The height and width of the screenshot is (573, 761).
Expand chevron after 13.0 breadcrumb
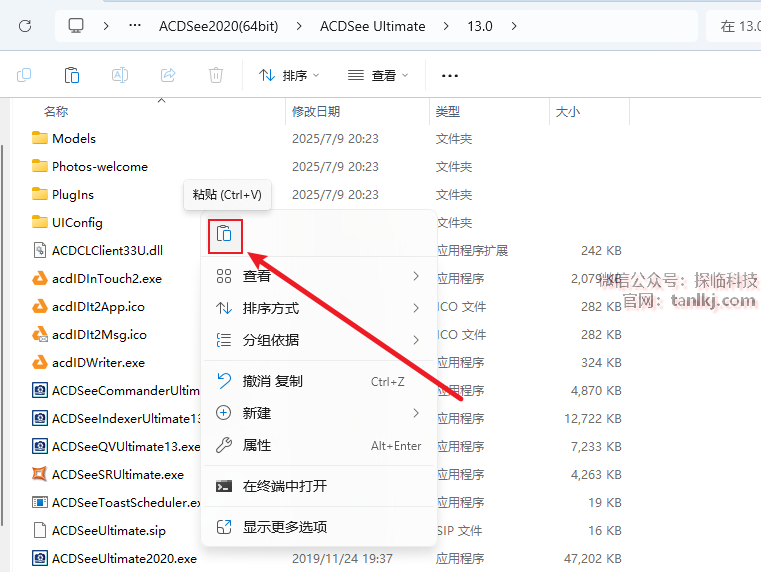513,26
